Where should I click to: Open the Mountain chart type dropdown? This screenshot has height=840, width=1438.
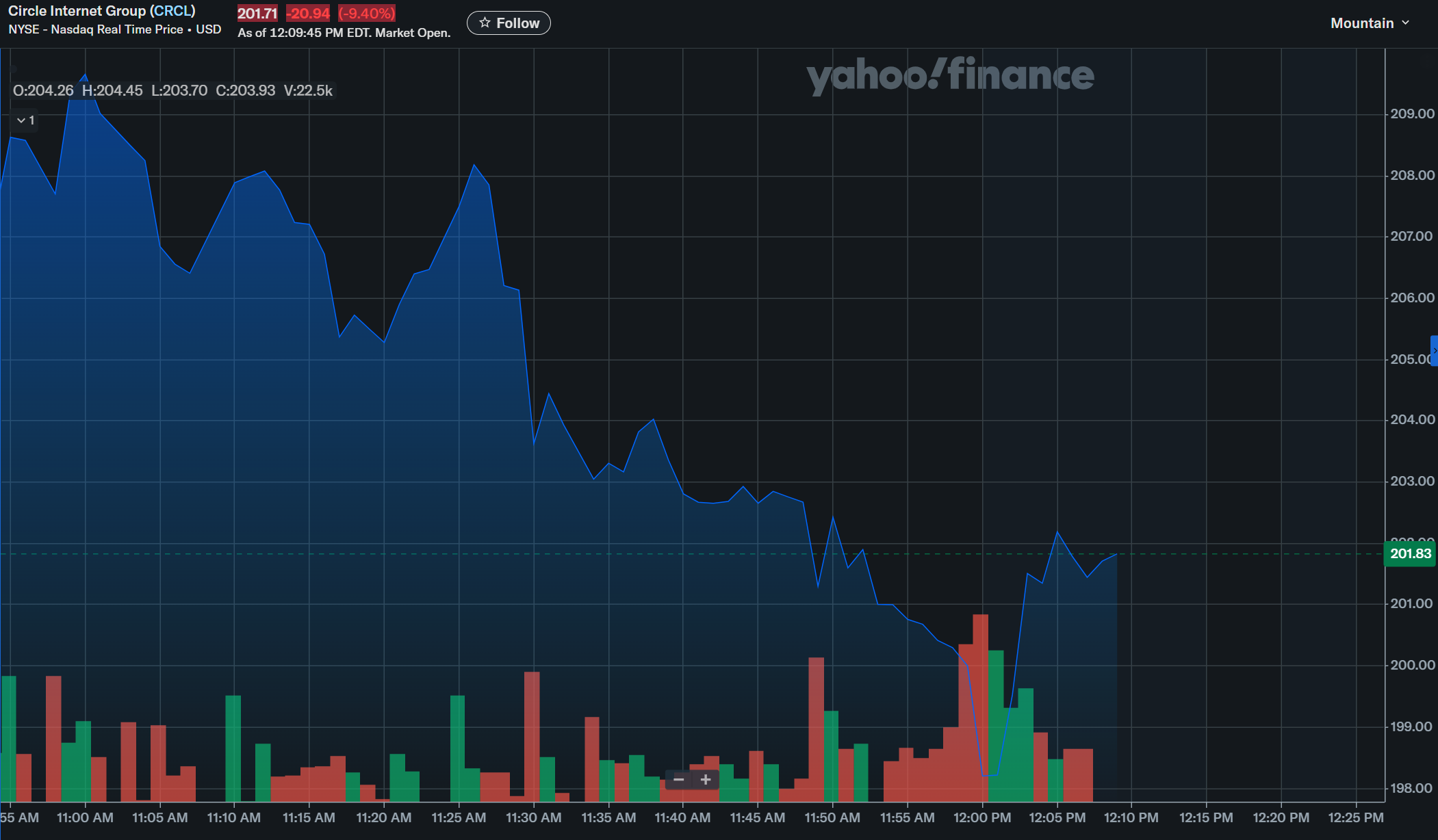pos(1370,23)
